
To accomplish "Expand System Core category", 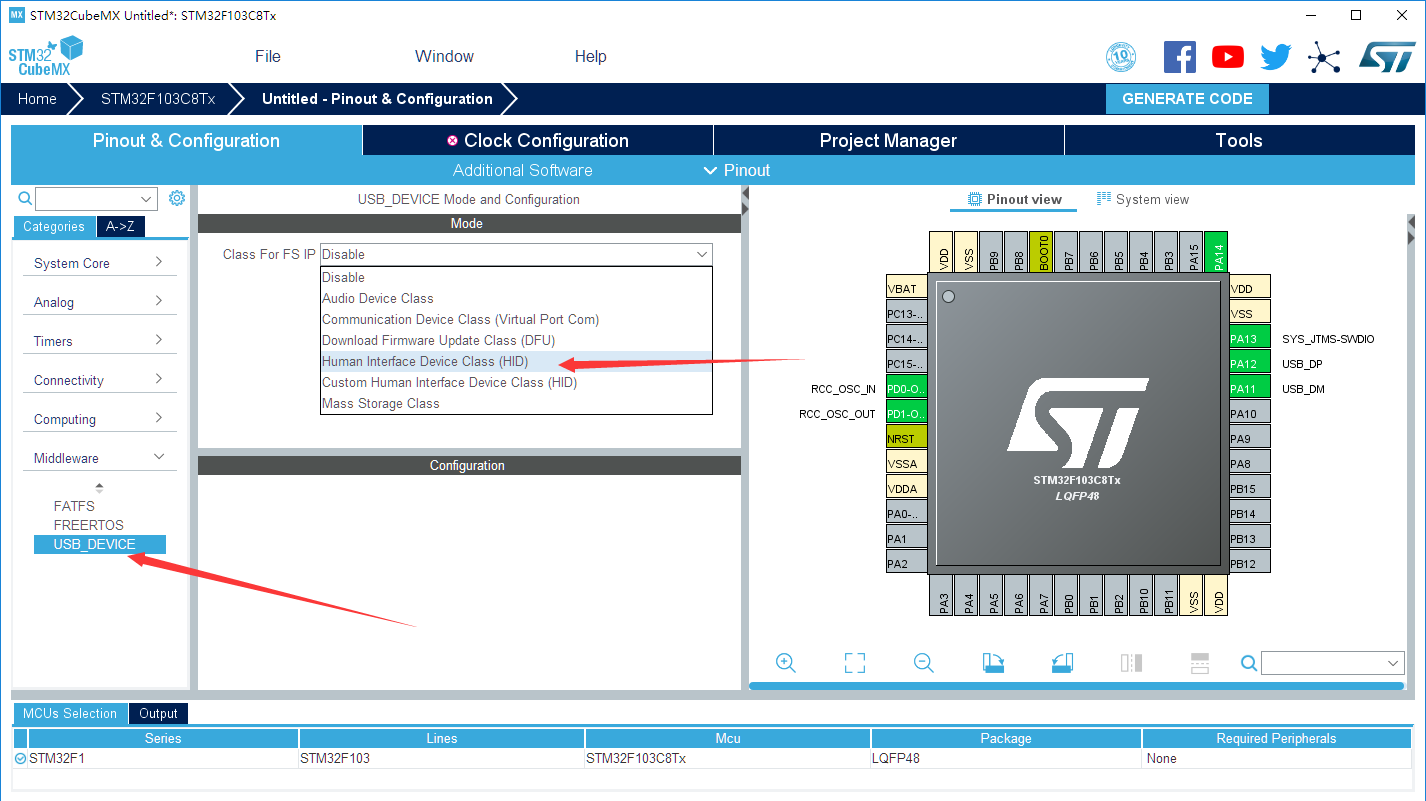I will click(100, 263).
